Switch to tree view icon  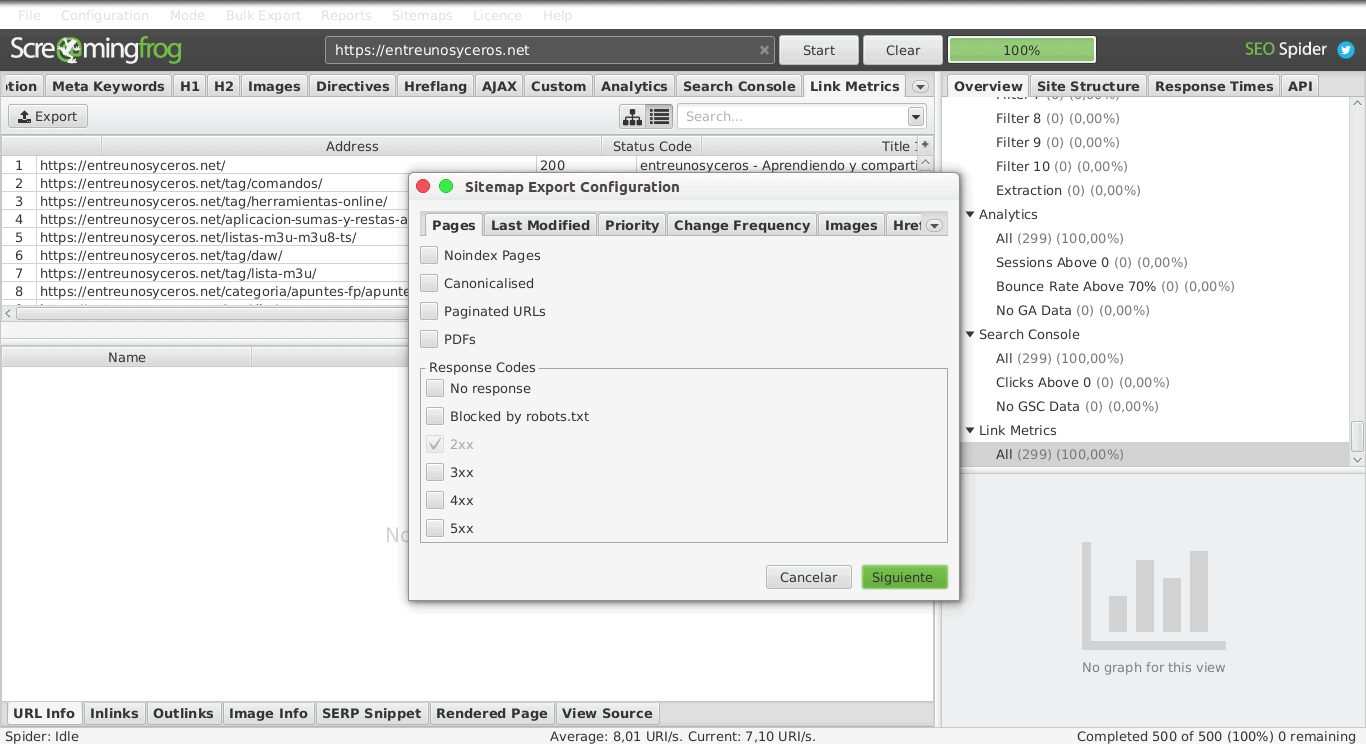coord(632,117)
